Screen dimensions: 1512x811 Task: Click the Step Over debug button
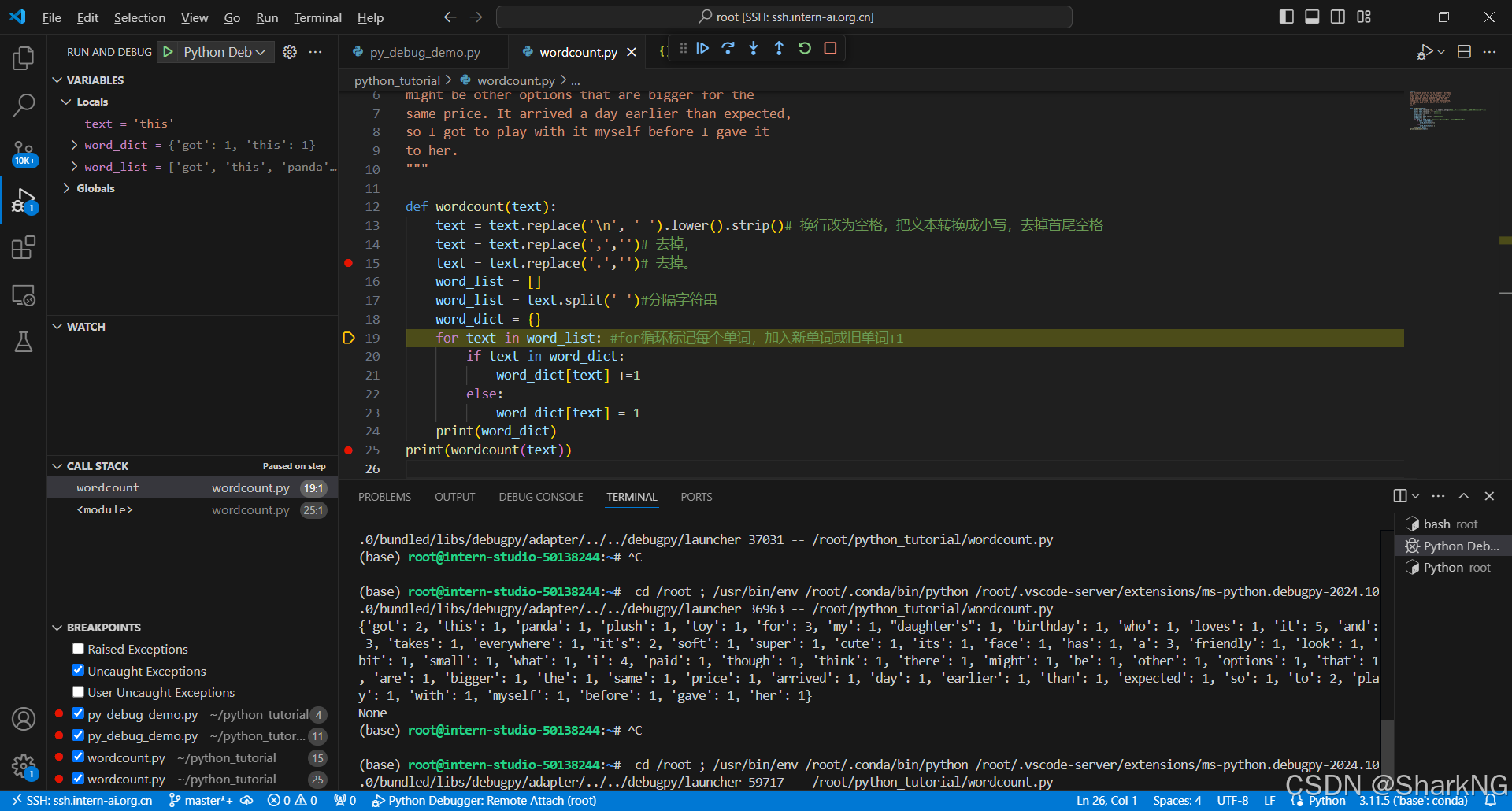tap(728, 49)
